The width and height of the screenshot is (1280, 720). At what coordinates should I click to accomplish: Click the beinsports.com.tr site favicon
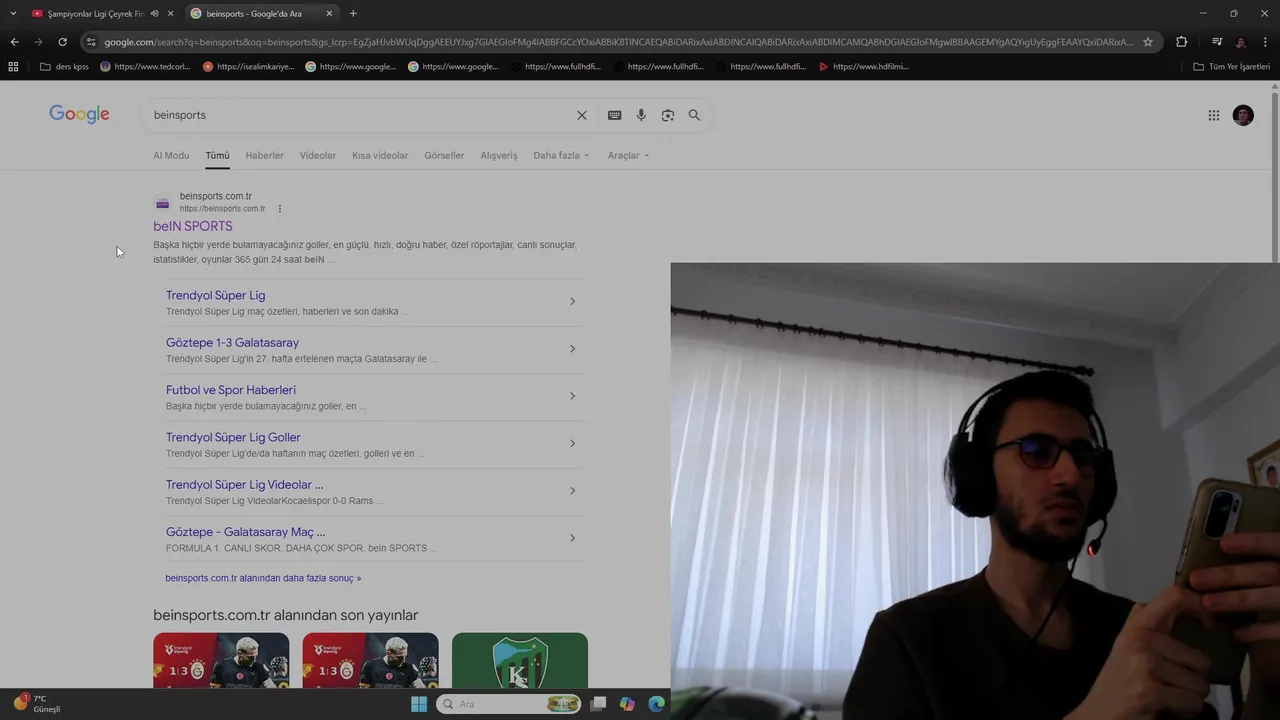pyautogui.click(x=162, y=203)
